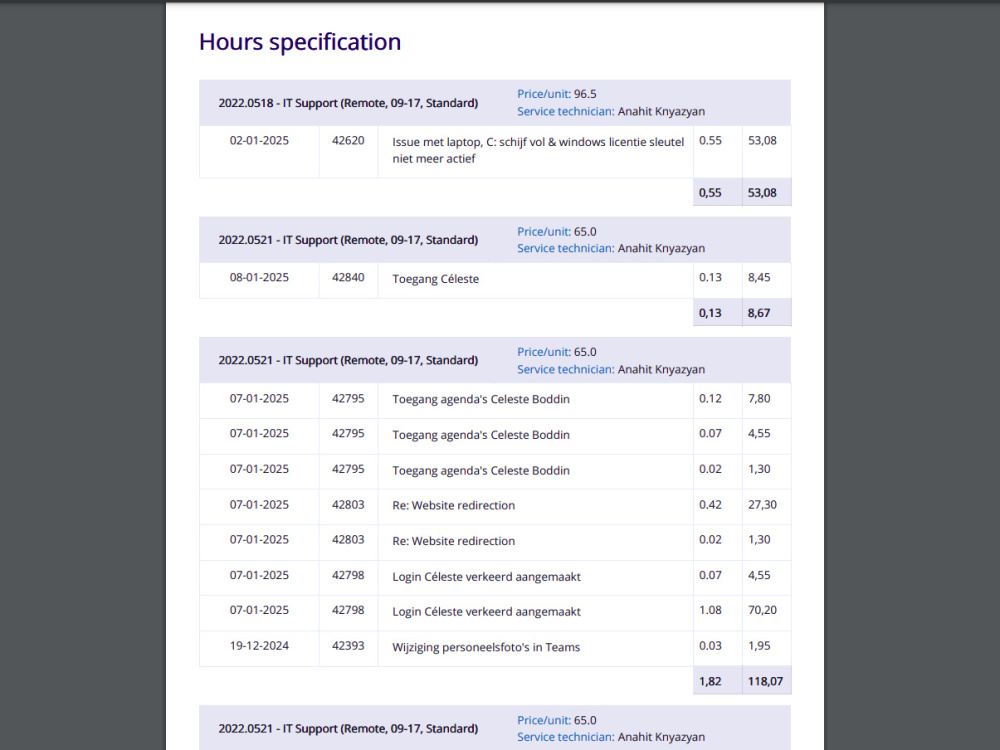Click the bold subtotal hours 0,13
This screenshot has width=1000, height=750.
710,313
